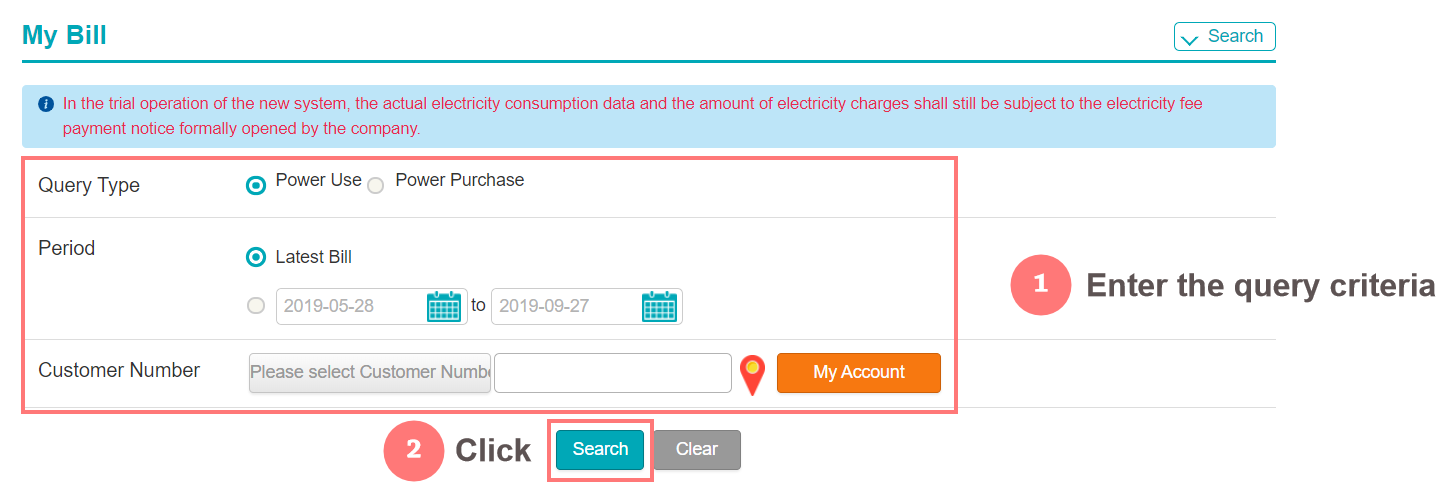Click the Customer Number row label

coord(119,370)
